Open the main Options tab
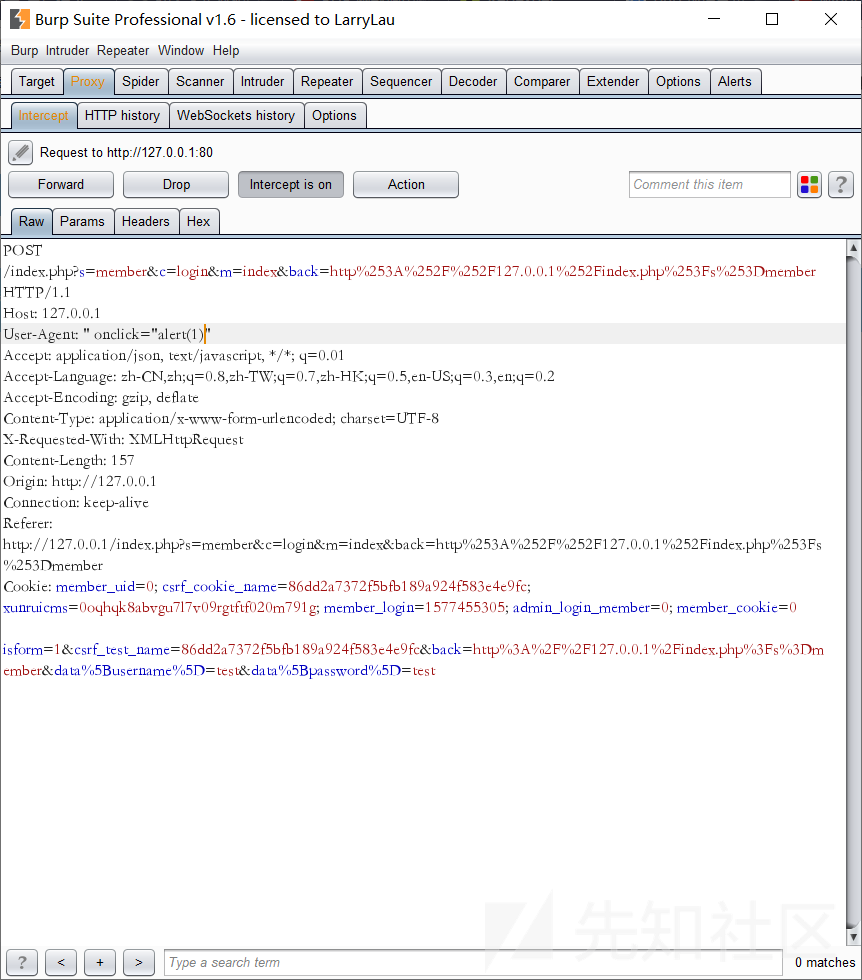Image resolution: width=862 pixels, height=980 pixels. [x=678, y=82]
